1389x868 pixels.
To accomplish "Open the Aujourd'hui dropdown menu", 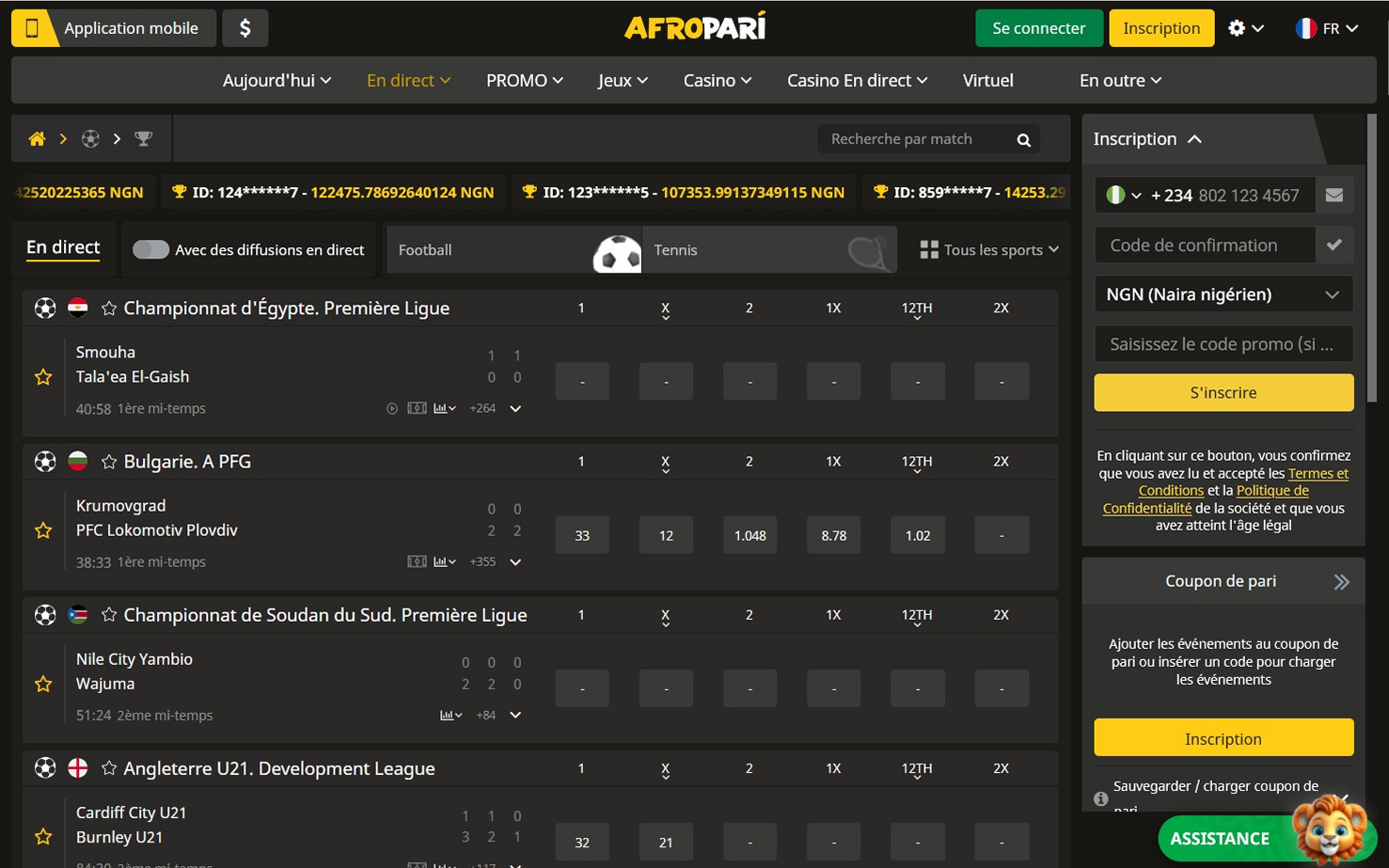I will pos(276,81).
